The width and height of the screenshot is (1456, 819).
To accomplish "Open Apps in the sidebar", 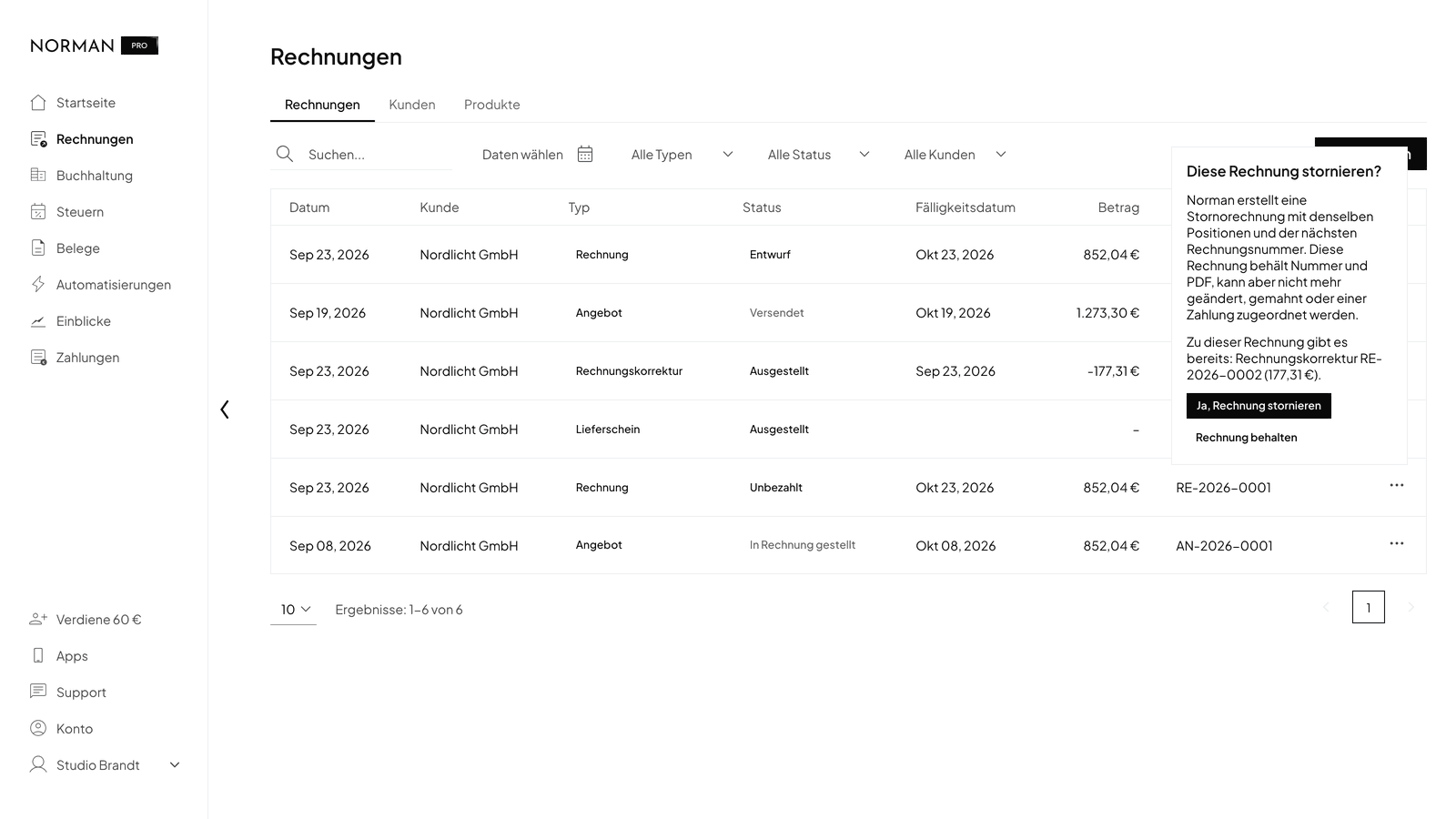I will 59,656.
